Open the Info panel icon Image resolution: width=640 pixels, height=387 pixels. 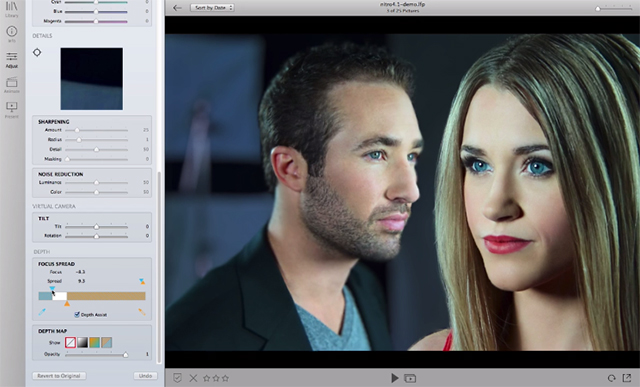coord(11,34)
